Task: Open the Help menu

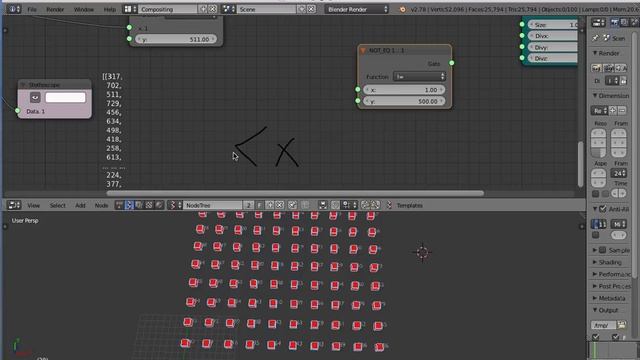Action: (109, 9)
